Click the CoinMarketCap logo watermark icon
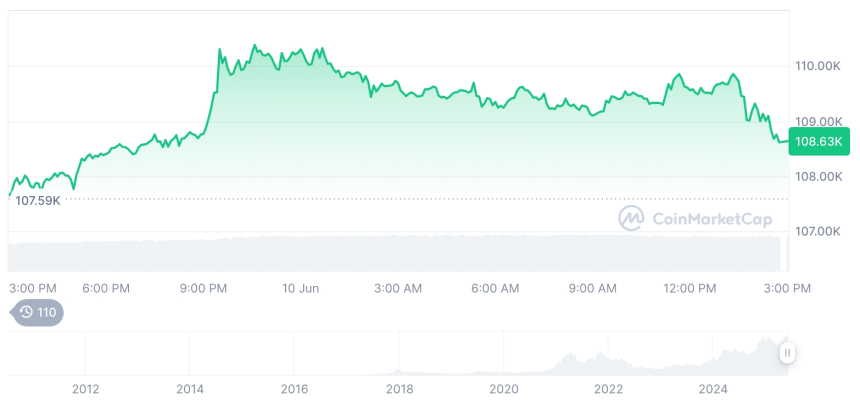 pos(631,217)
